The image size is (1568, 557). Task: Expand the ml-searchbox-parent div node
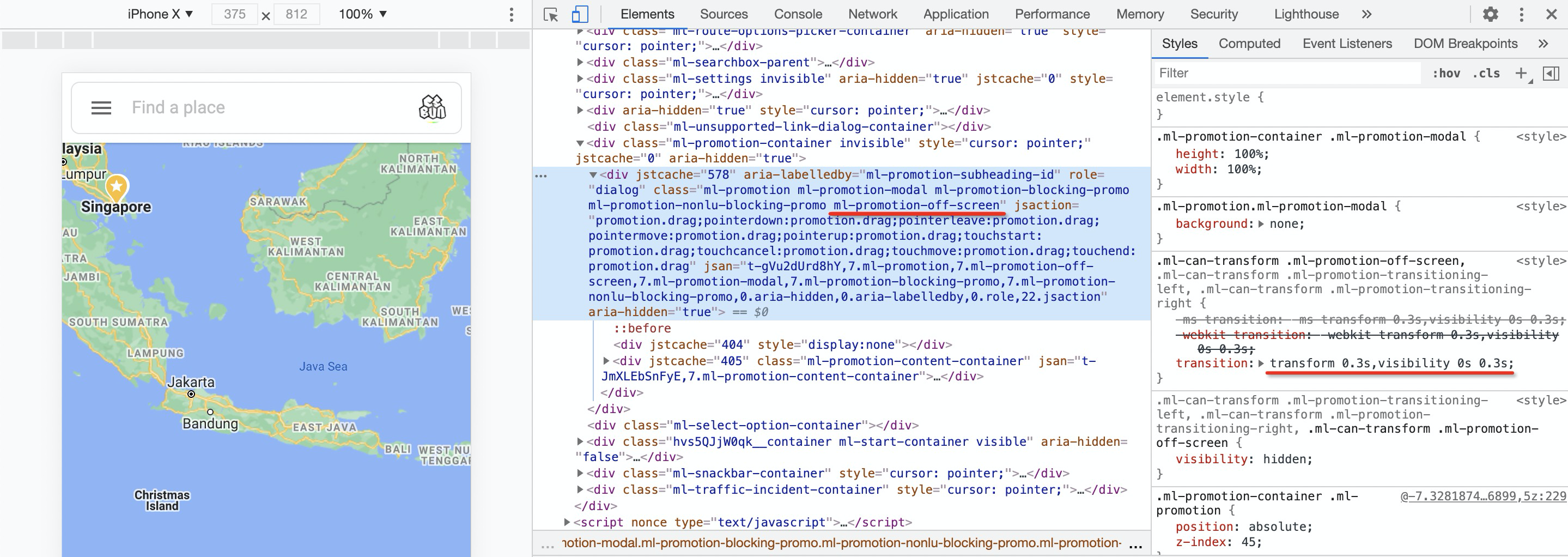pyautogui.click(x=580, y=62)
